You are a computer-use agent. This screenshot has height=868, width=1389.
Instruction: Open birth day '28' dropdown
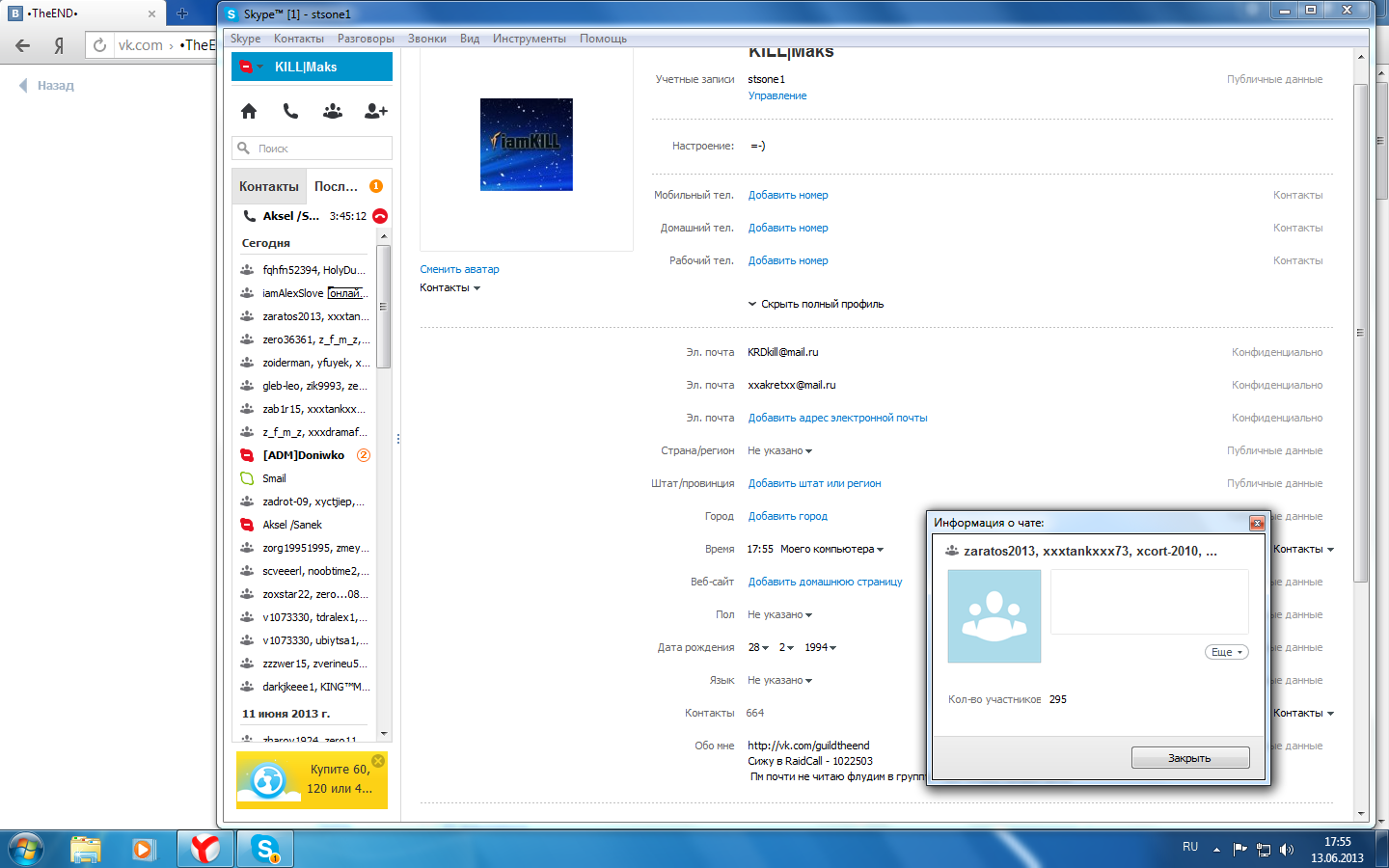pos(758,647)
